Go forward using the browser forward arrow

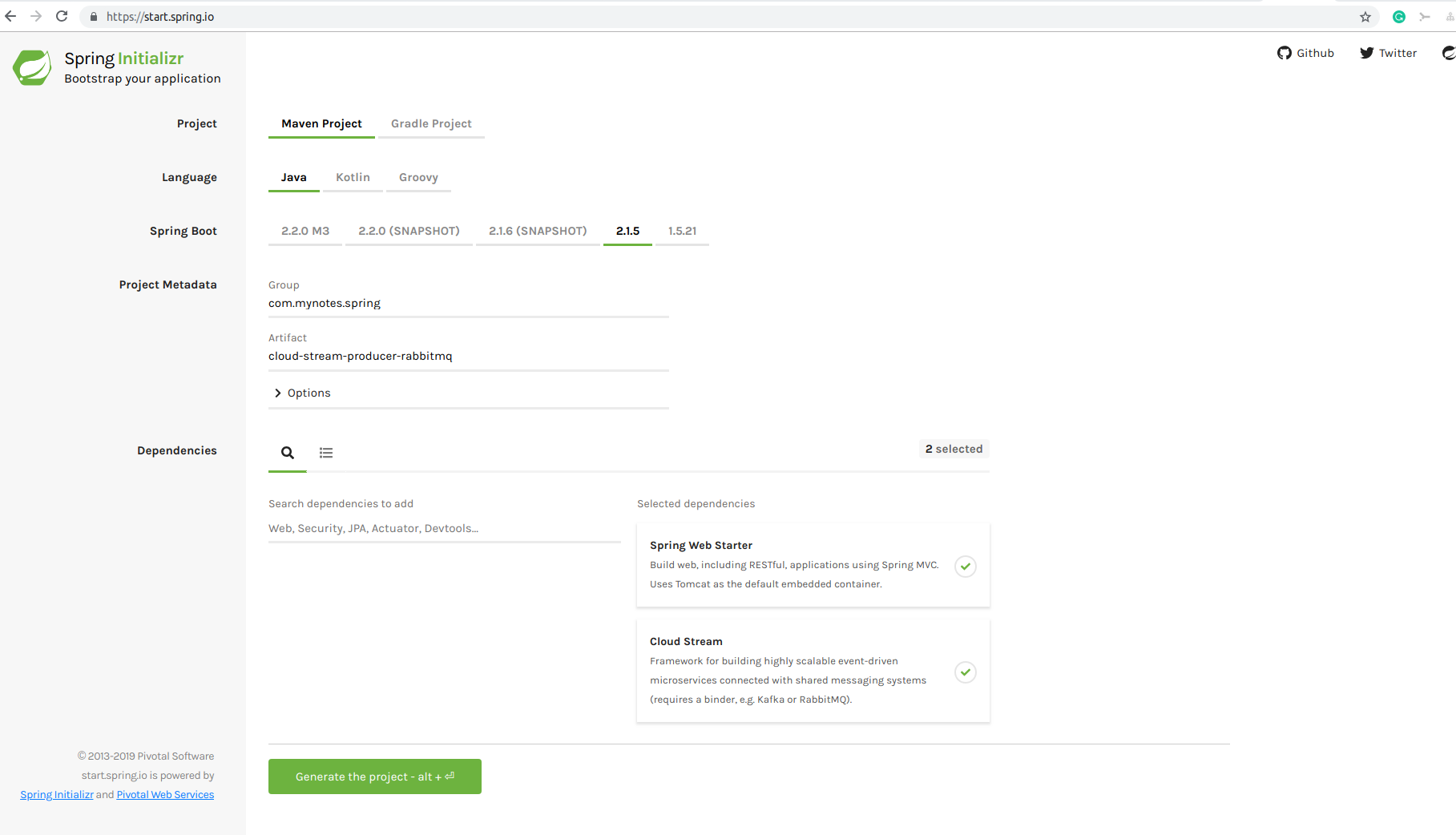point(36,16)
